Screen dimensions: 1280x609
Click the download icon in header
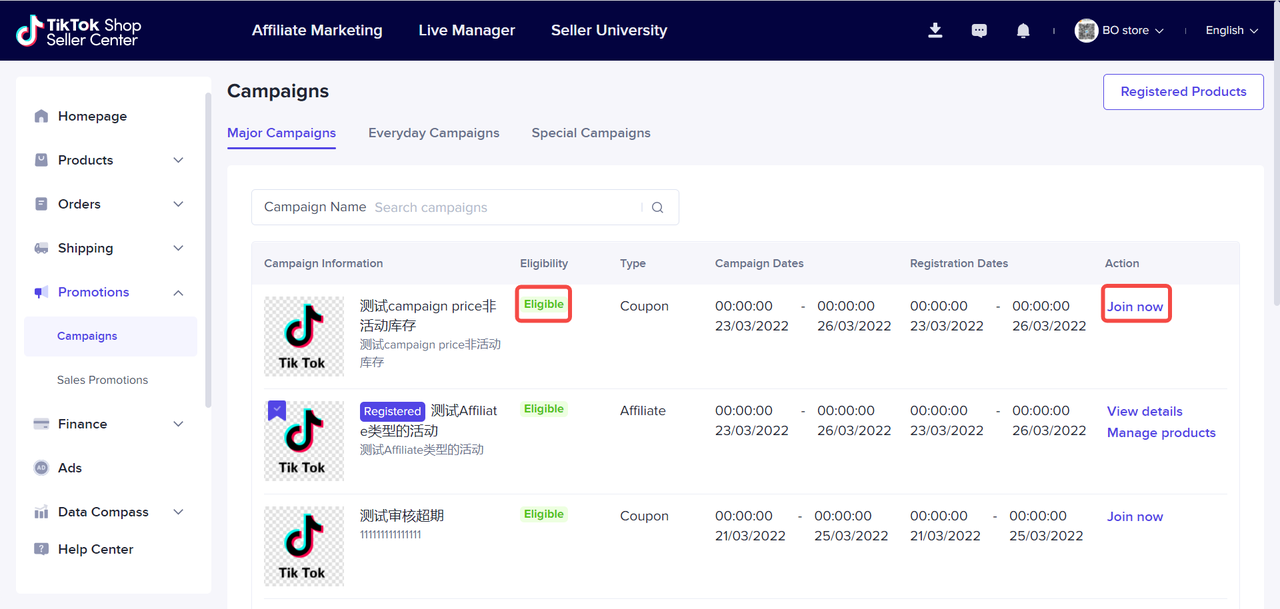click(x=935, y=31)
